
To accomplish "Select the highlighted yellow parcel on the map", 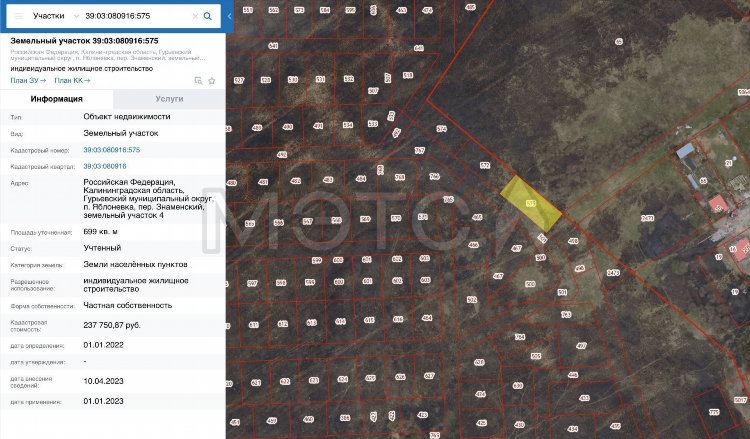I will (530, 204).
